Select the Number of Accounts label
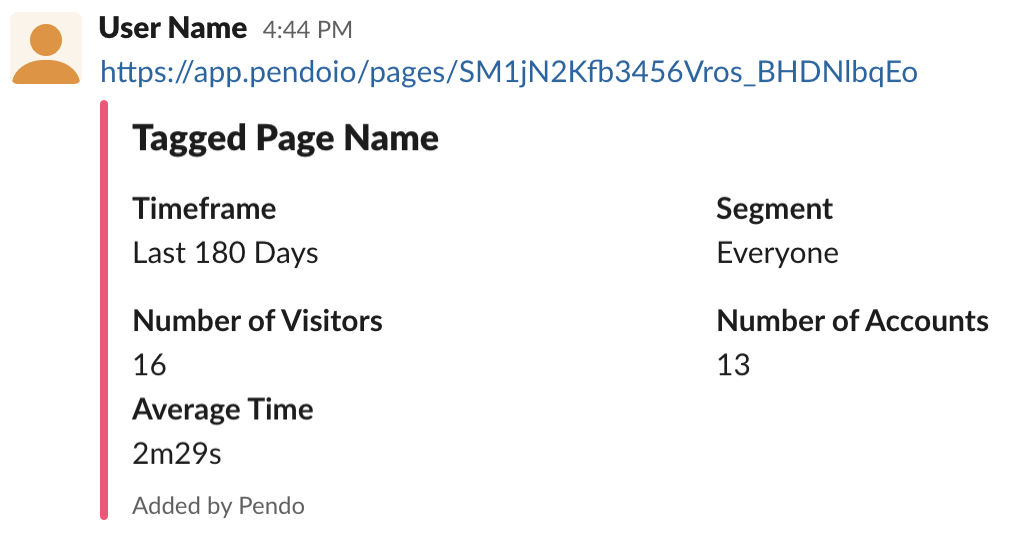Screen dimensions: 1016x534 pos(853,321)
